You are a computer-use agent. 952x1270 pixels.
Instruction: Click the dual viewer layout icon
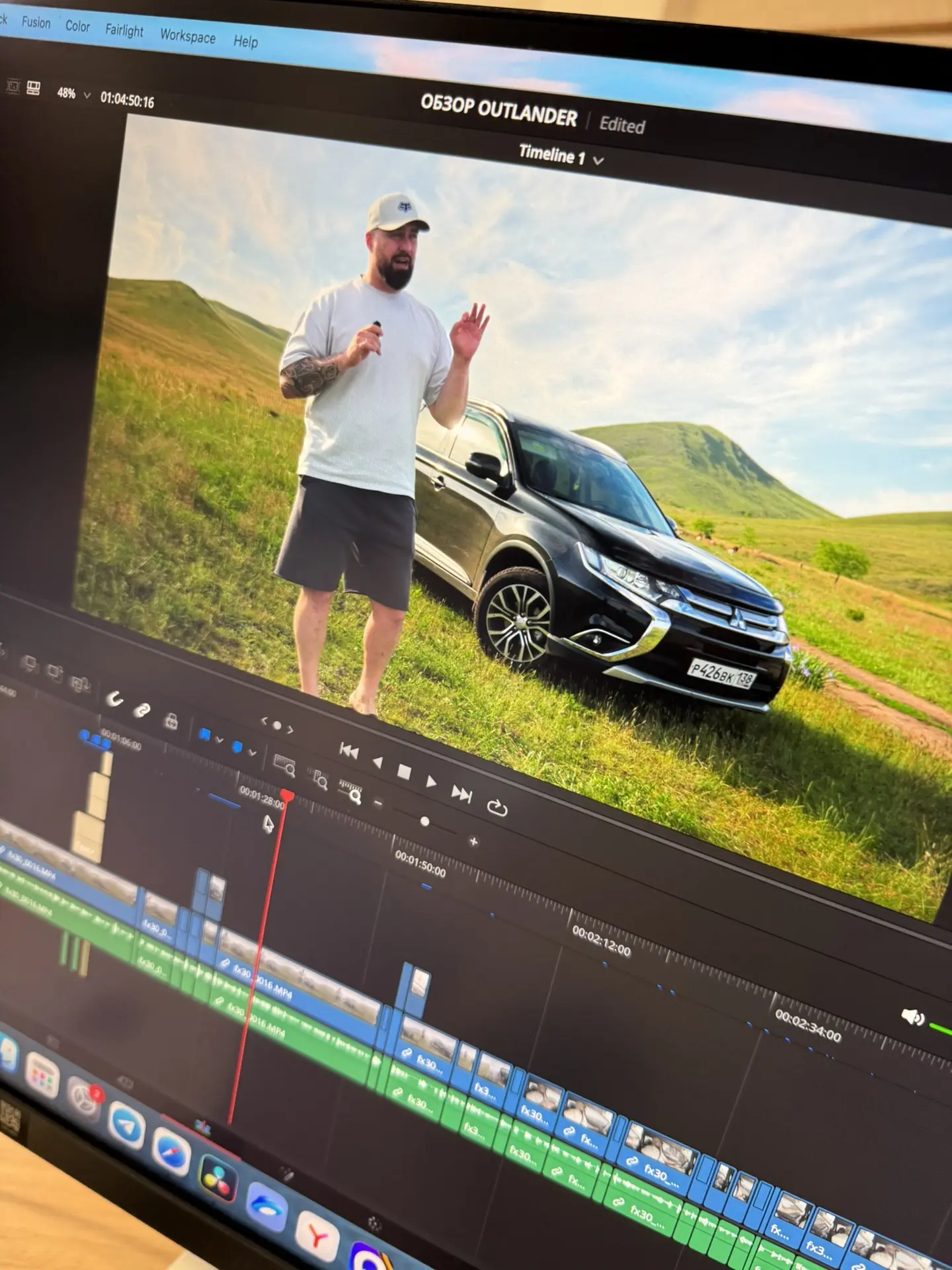pyautogui.click(x=34, y=89)
